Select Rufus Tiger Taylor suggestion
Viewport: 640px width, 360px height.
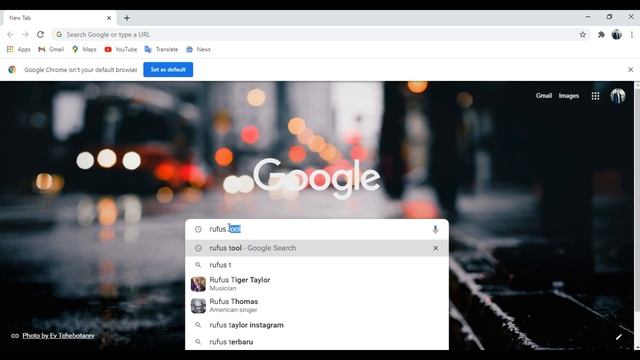click(317, 284)
